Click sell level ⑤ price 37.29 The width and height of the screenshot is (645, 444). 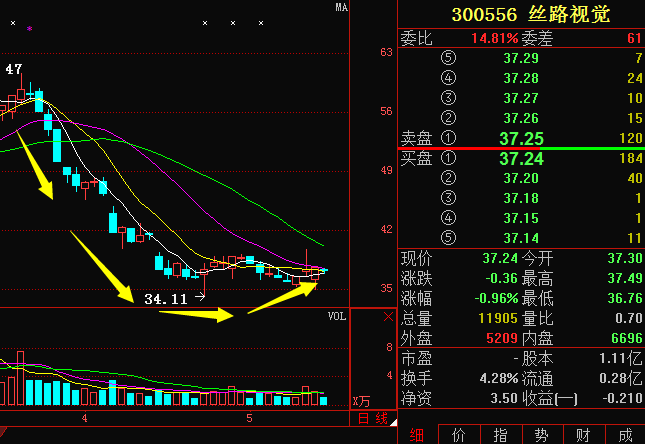pyautogui.click(x=521, y=58)
